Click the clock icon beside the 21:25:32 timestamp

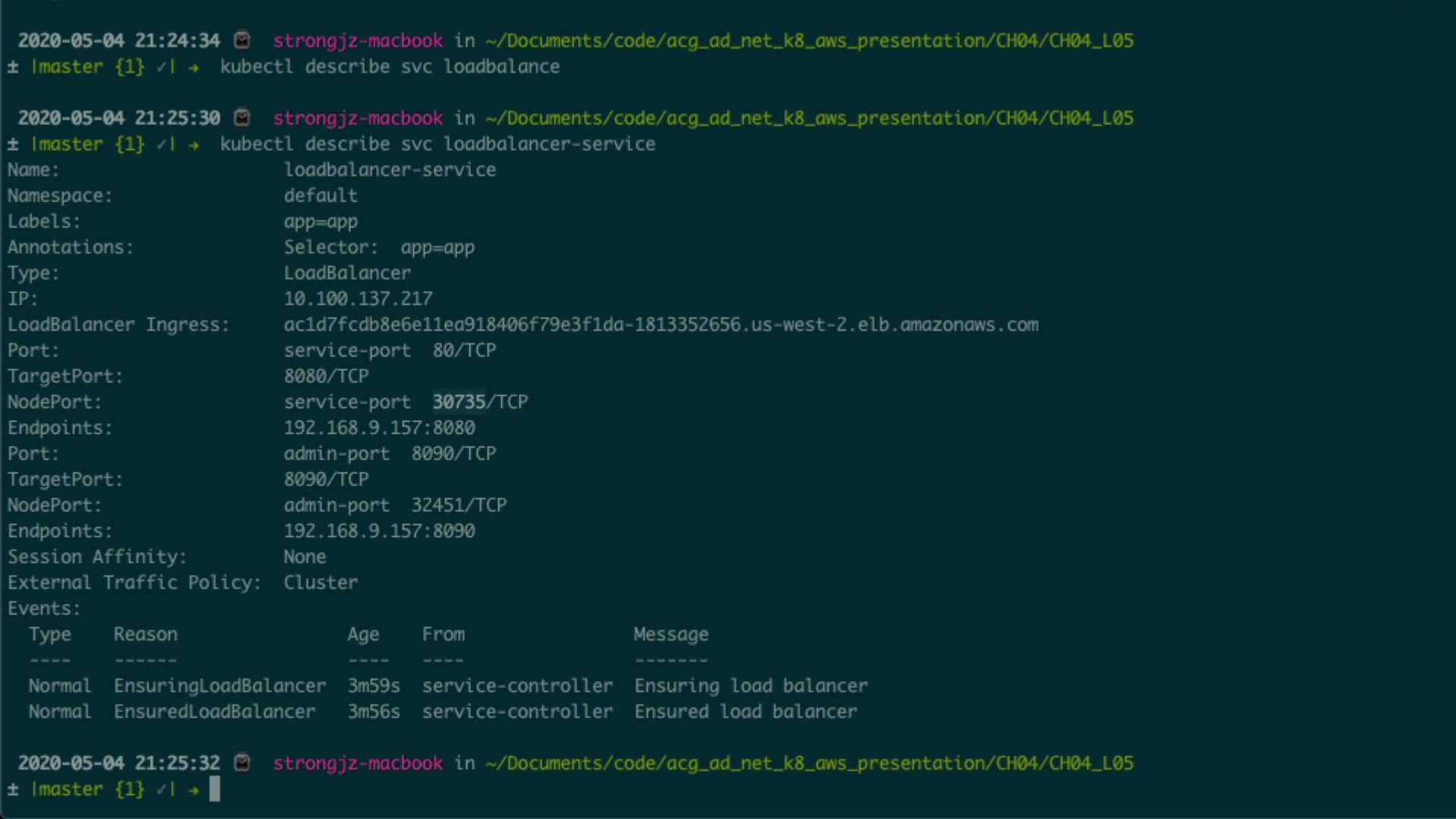242,762
